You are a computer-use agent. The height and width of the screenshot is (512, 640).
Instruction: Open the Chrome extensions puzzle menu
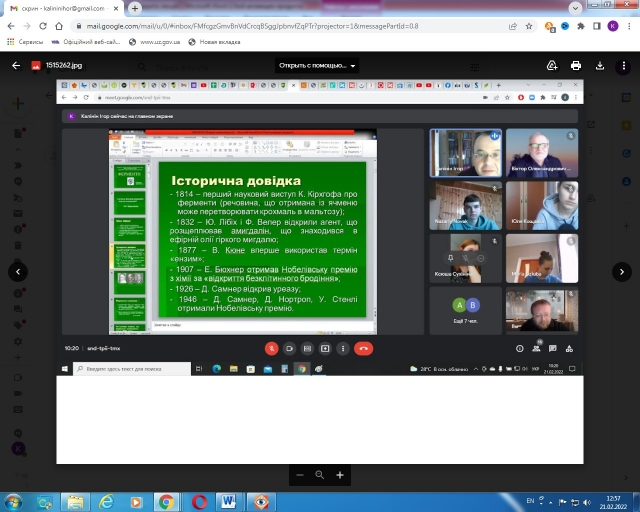(x=581, y=26)
